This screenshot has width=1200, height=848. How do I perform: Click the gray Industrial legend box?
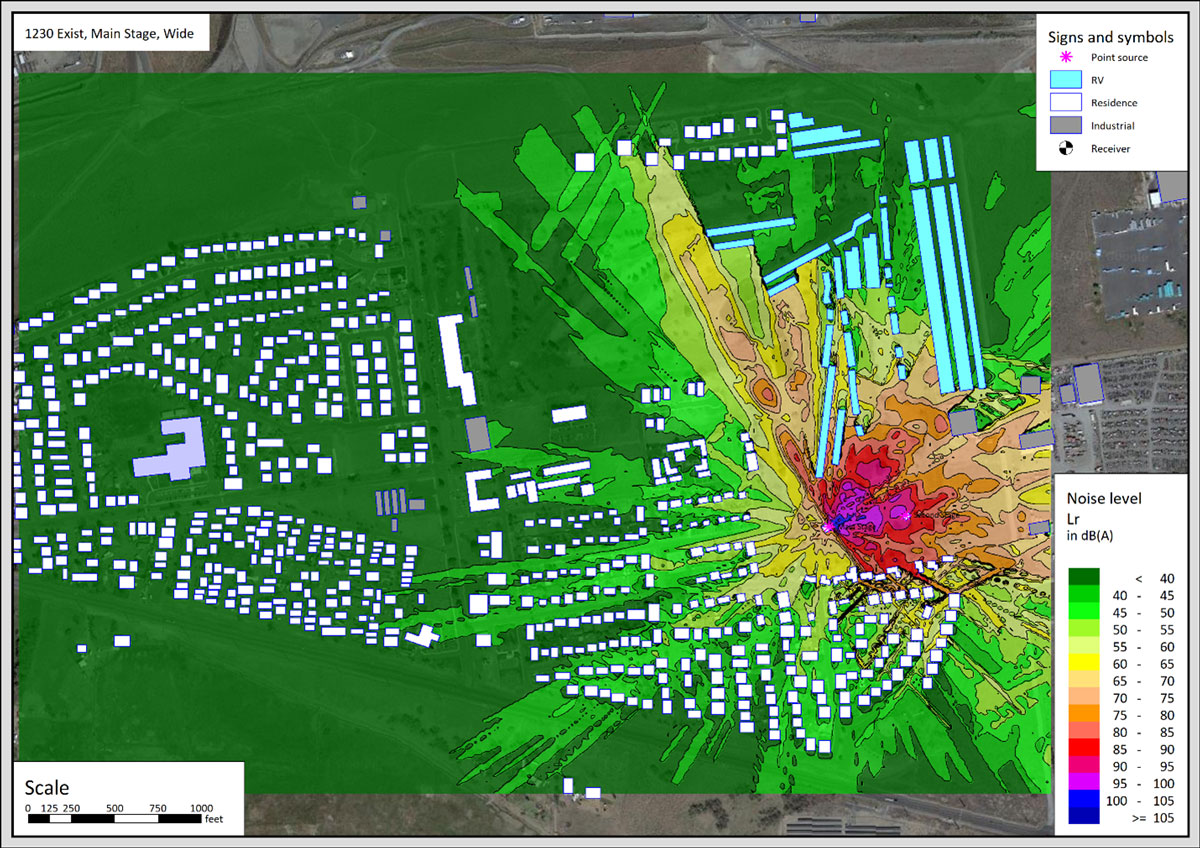pos(1064,125)
